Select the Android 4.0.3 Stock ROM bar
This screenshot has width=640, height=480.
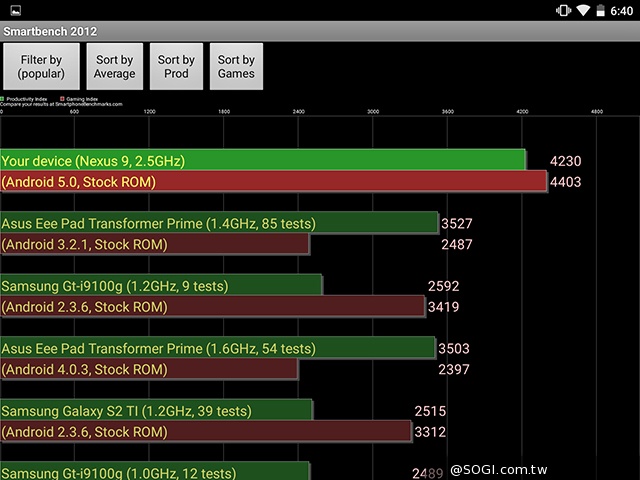click(149, 369)
